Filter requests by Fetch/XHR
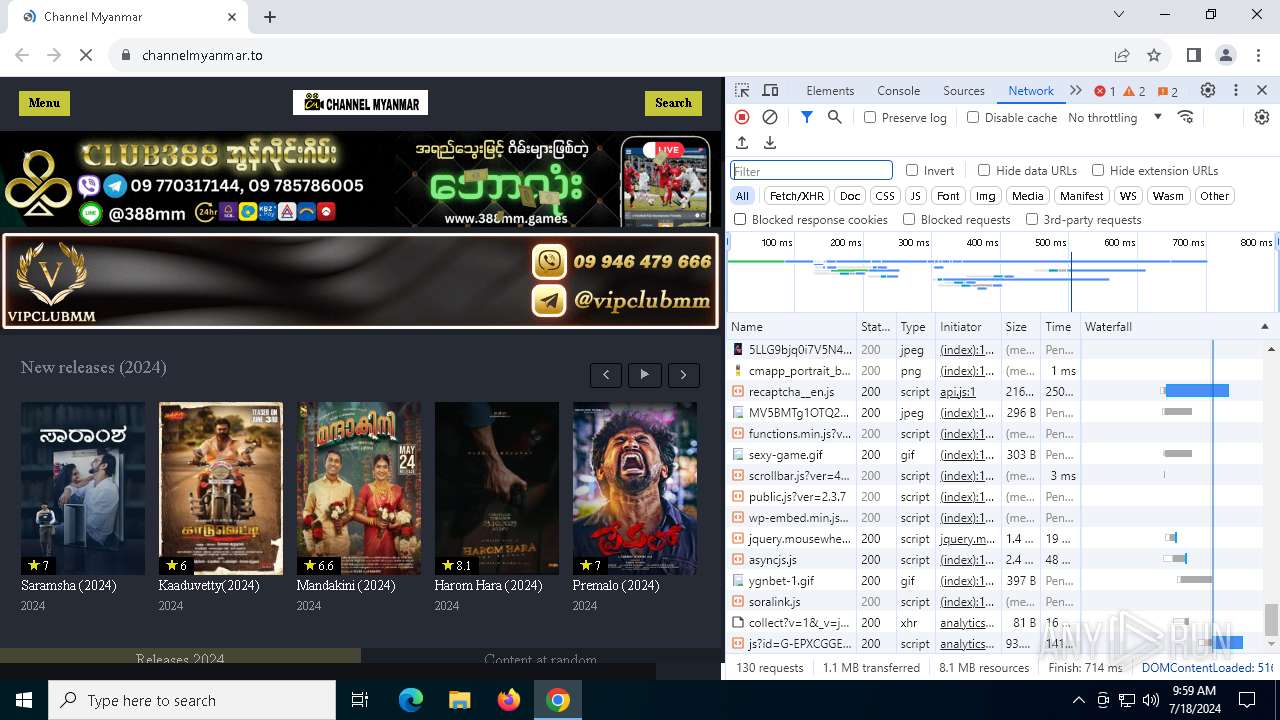Screen dimensions: 1280x720 pos(797,196)
